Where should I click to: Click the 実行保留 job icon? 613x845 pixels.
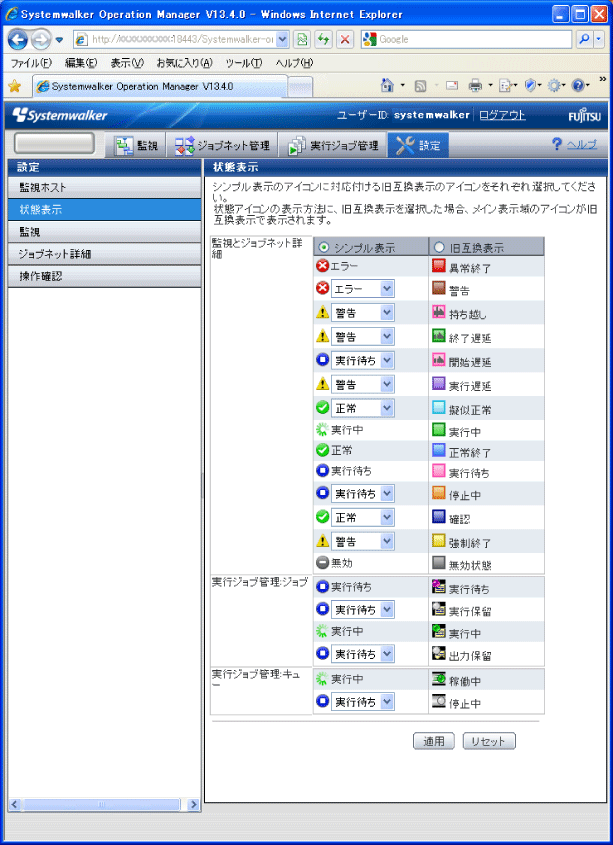[438, 609]
